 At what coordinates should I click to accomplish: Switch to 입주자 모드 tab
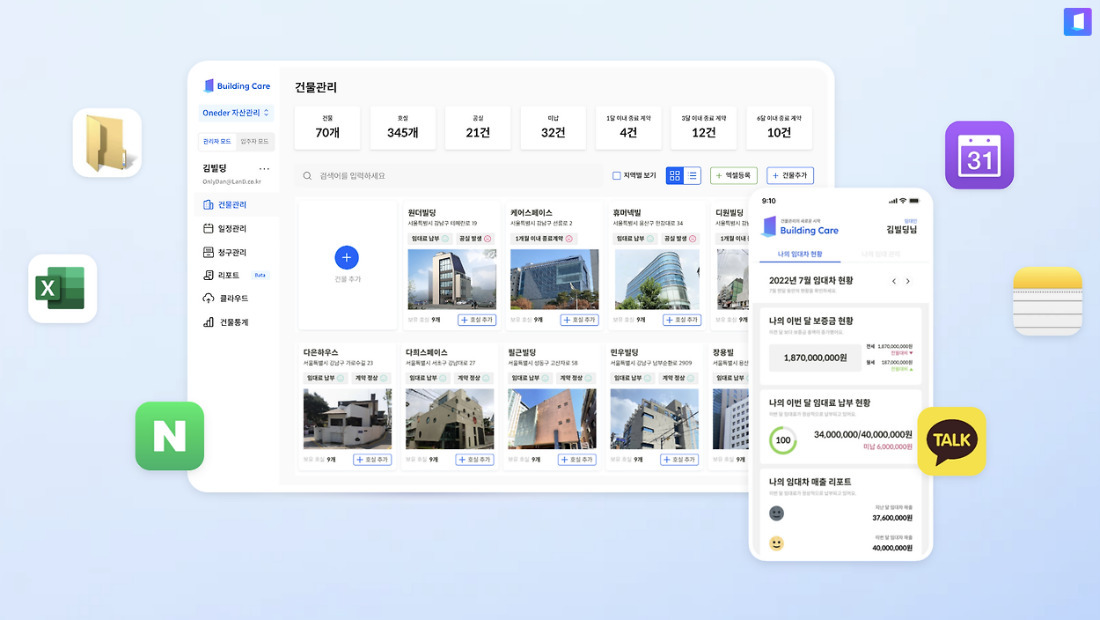(x=255, y=141)
